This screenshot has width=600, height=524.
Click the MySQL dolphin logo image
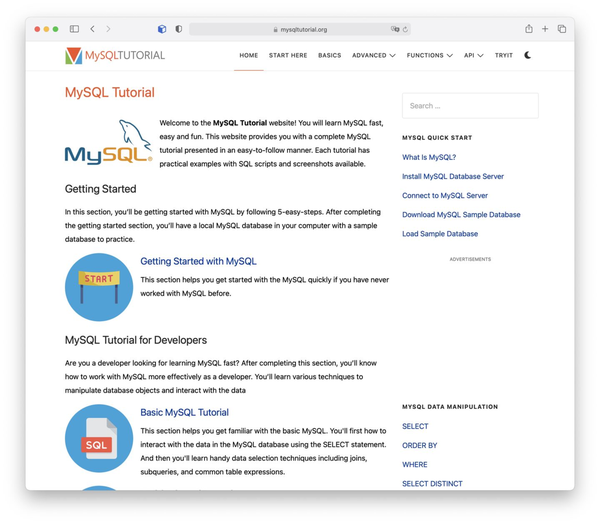coord(109,142)
